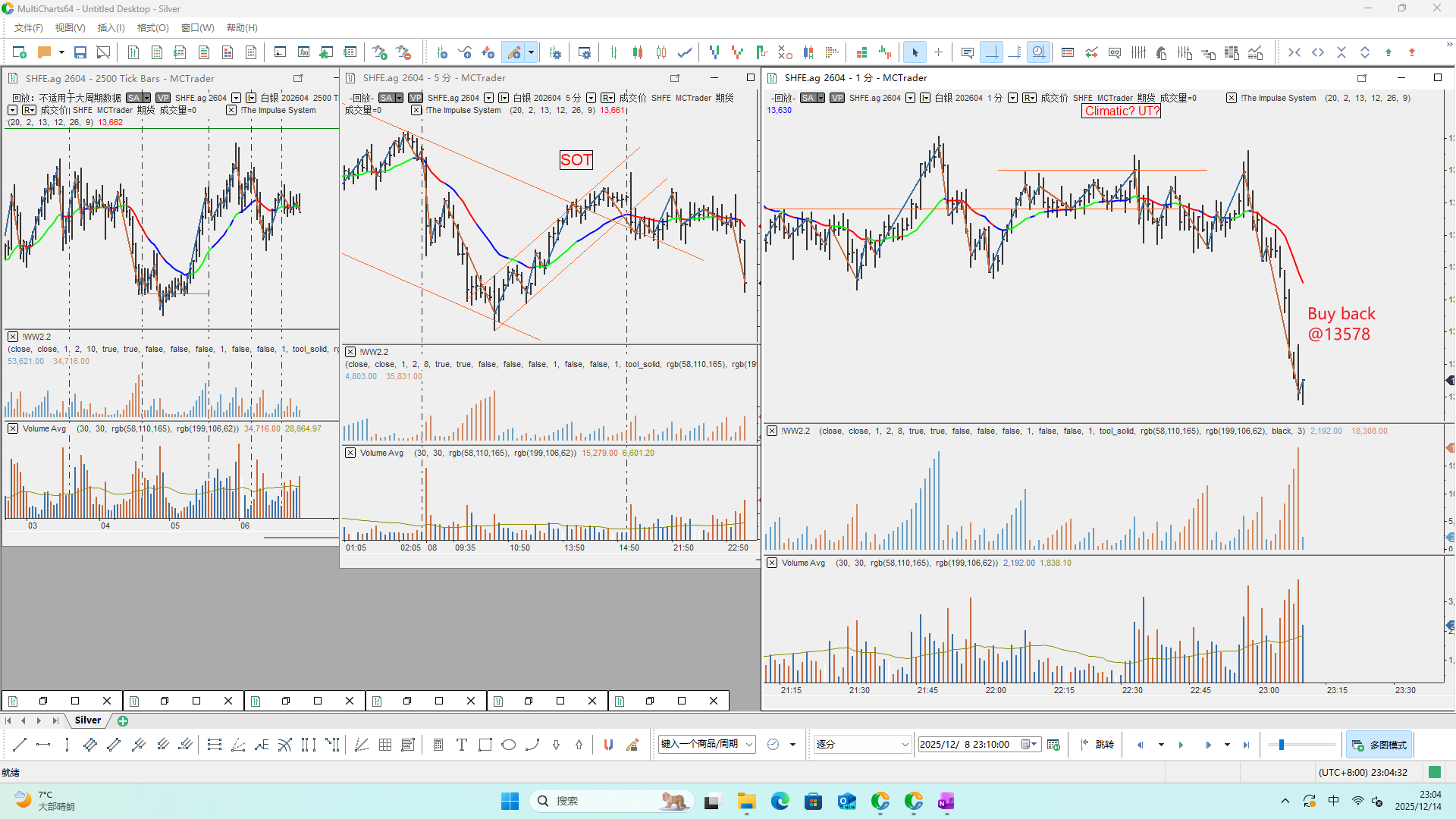Remove WW2.2 study via X box in 1-min chart

pyautogui.click(x=771, y=431)
